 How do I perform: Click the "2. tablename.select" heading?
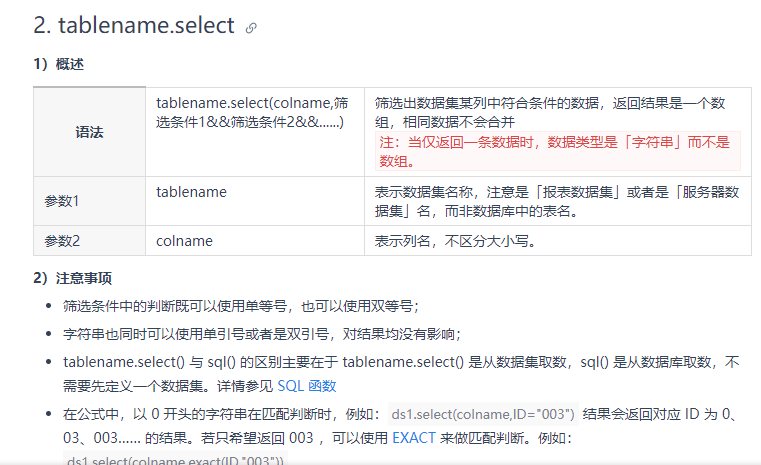(x=133, y=26)
